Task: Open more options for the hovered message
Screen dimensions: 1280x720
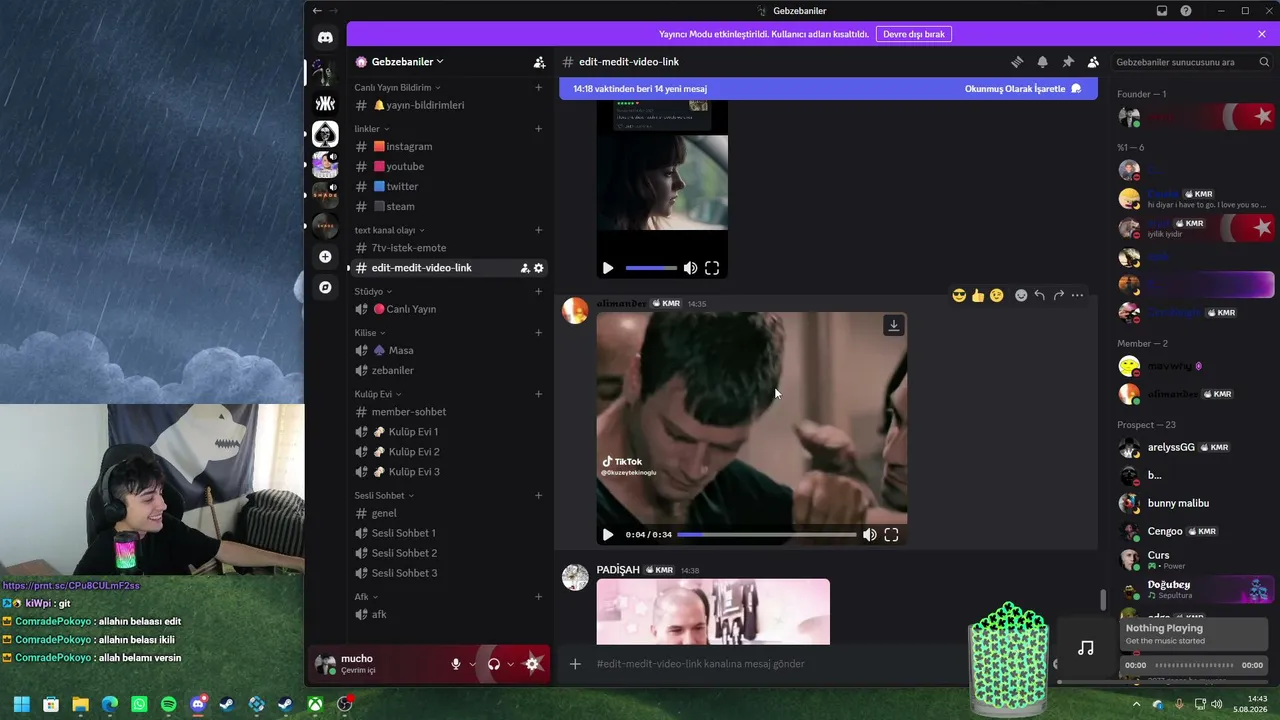Action: (x=1077, y=295)
